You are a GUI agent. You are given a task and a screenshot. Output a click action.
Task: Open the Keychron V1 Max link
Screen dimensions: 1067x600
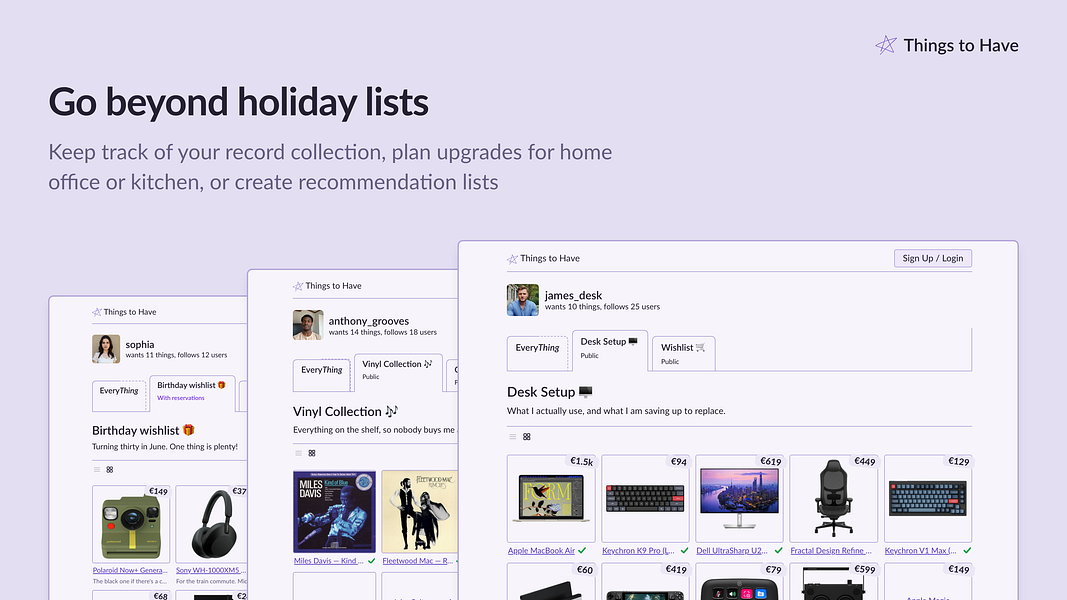pos(921,550)
